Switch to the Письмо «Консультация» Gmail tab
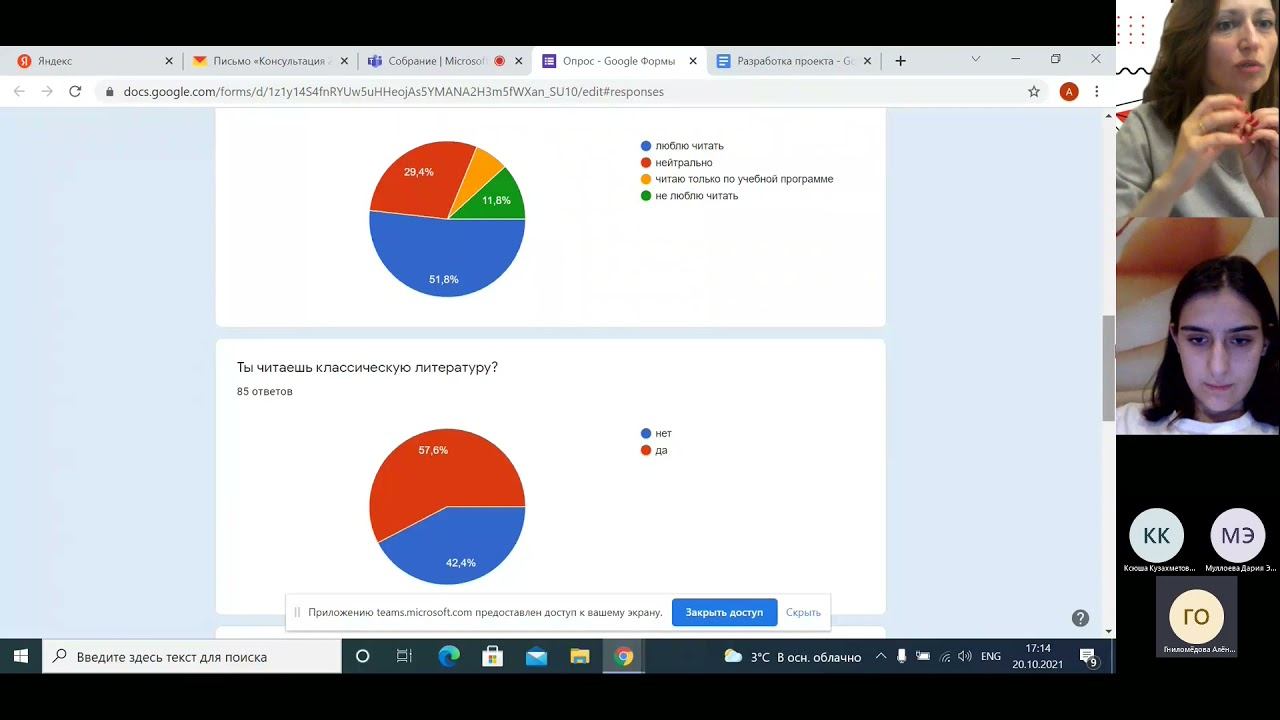Viewport: 1280px width, 720px height. point(270,61)
